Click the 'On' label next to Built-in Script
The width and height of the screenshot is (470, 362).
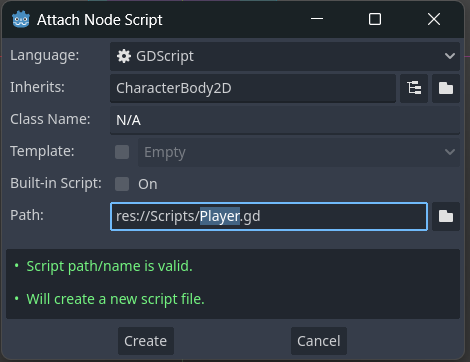(148, 184)
